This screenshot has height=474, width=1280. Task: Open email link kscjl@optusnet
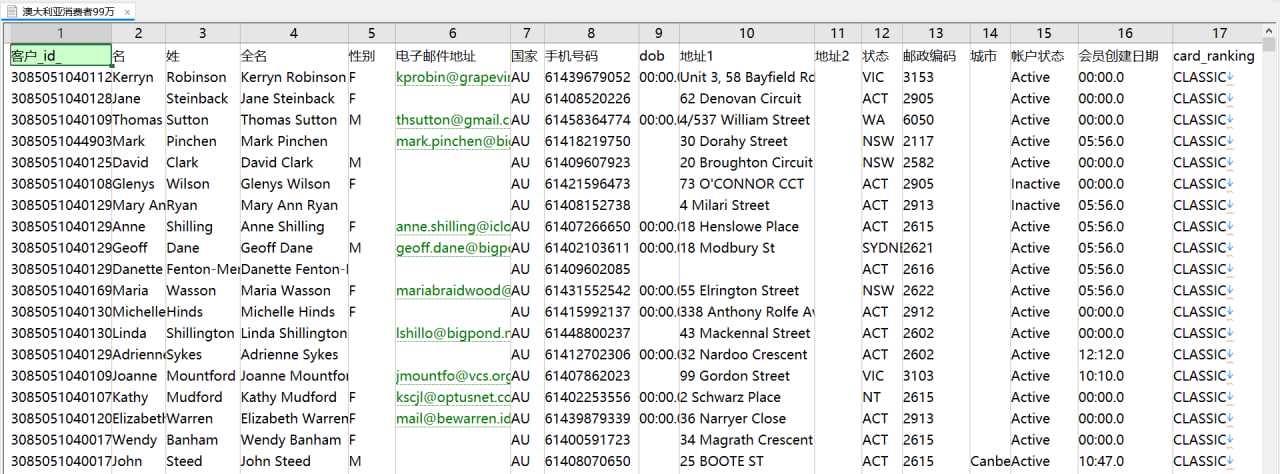(x=453, y=397)
